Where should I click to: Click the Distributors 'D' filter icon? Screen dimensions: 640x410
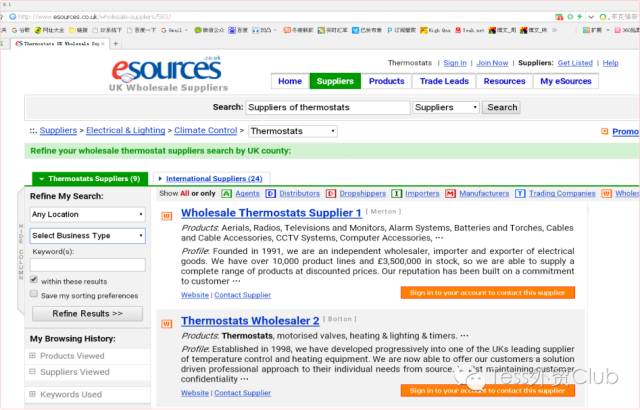(x=271, y=193)
